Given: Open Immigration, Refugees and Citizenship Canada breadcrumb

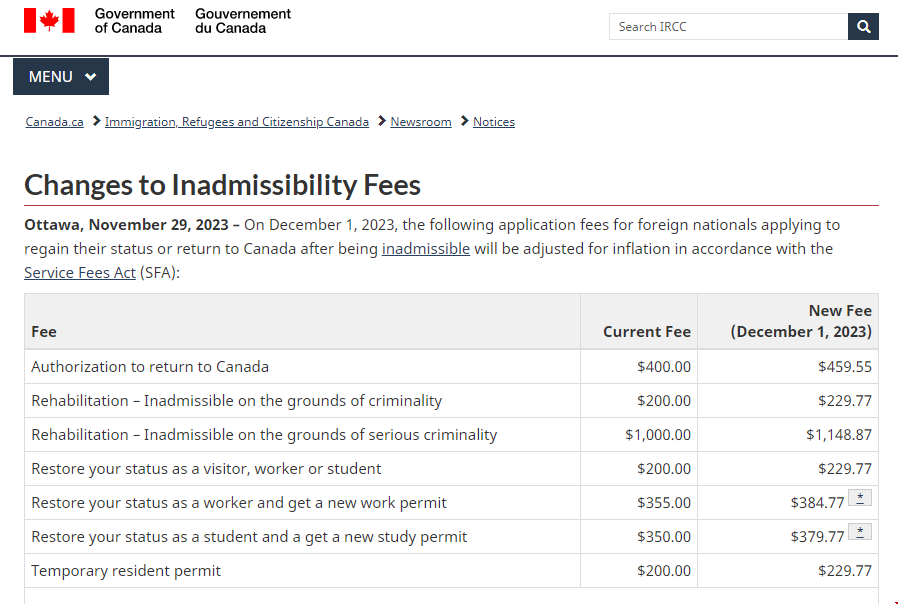Looking at the screenshot, I should point(237,122).
